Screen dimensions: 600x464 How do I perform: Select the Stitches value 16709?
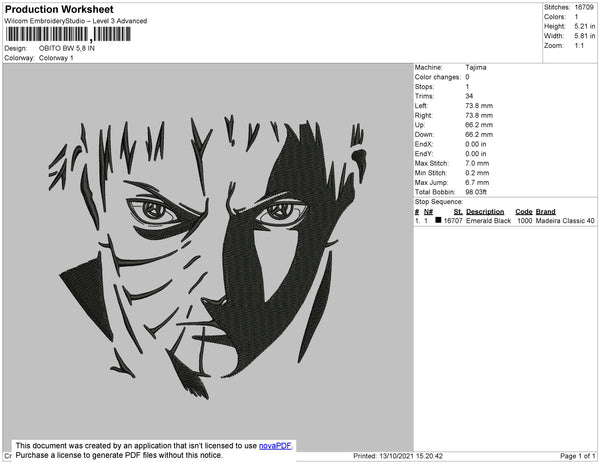click(584, 7)
